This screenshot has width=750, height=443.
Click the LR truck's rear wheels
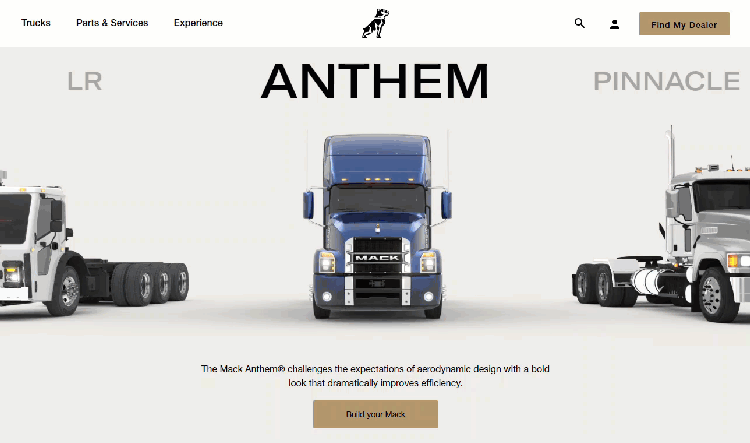(150, 284)
